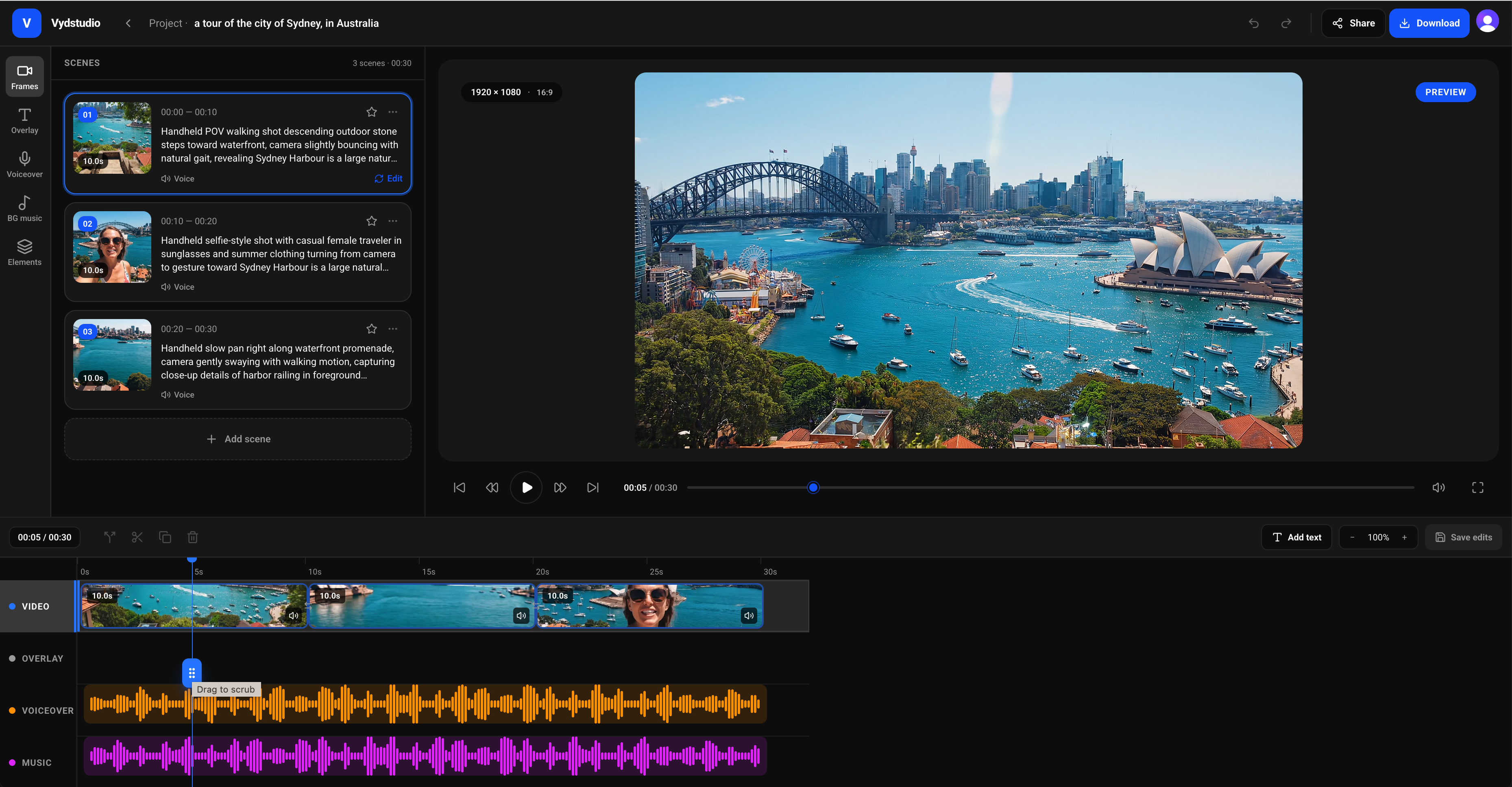Select scene 03 thumbnail
Screen dimensions: 1512x787
(x=112, y=355)
